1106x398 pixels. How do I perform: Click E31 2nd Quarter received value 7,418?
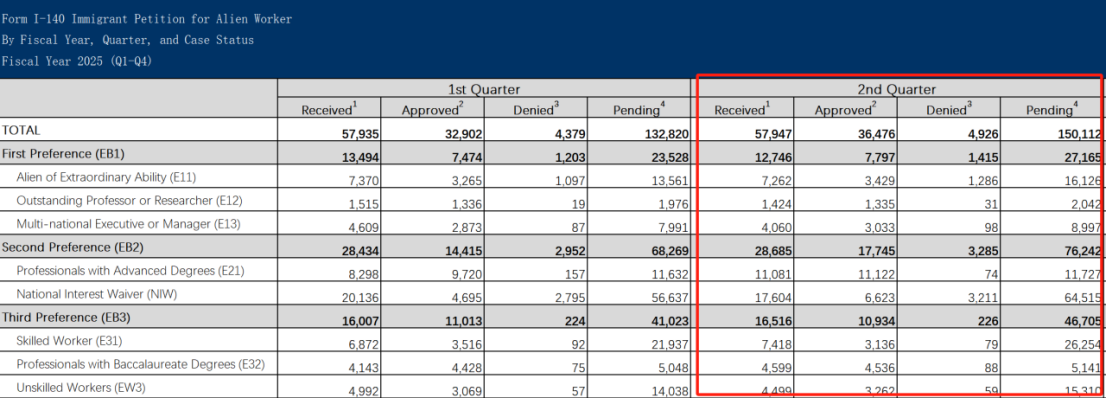coord(777,344)
